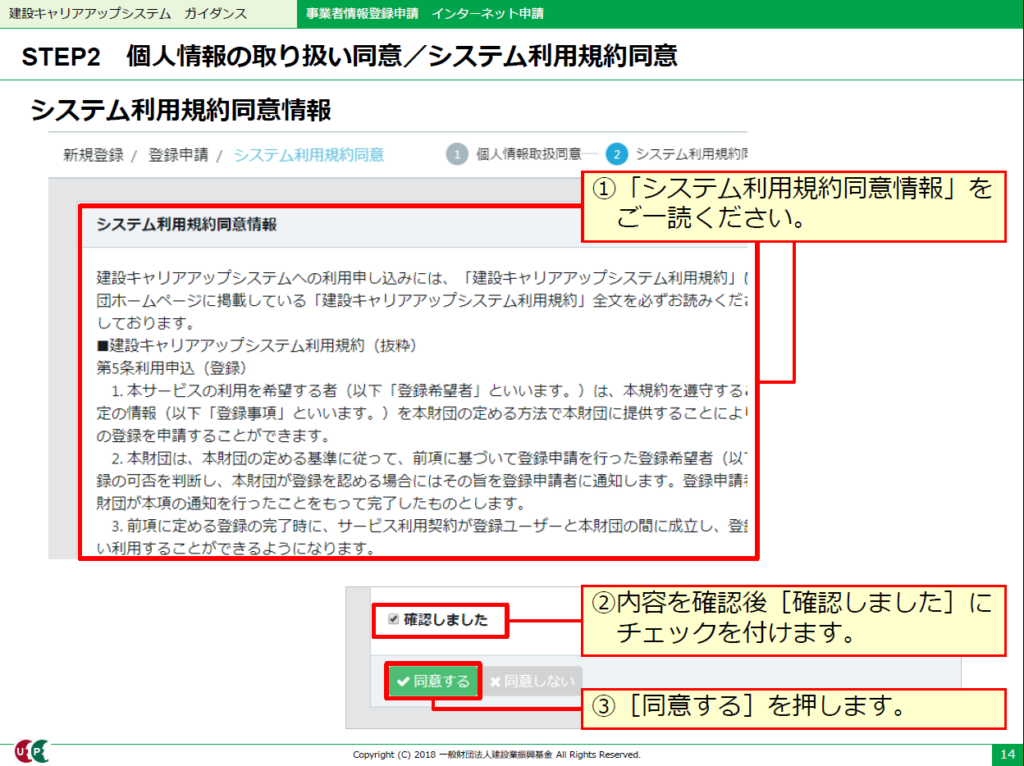1024x766 pixels.
Task: Click the checkmark icon inside 同意する
Action: (403, 682)
